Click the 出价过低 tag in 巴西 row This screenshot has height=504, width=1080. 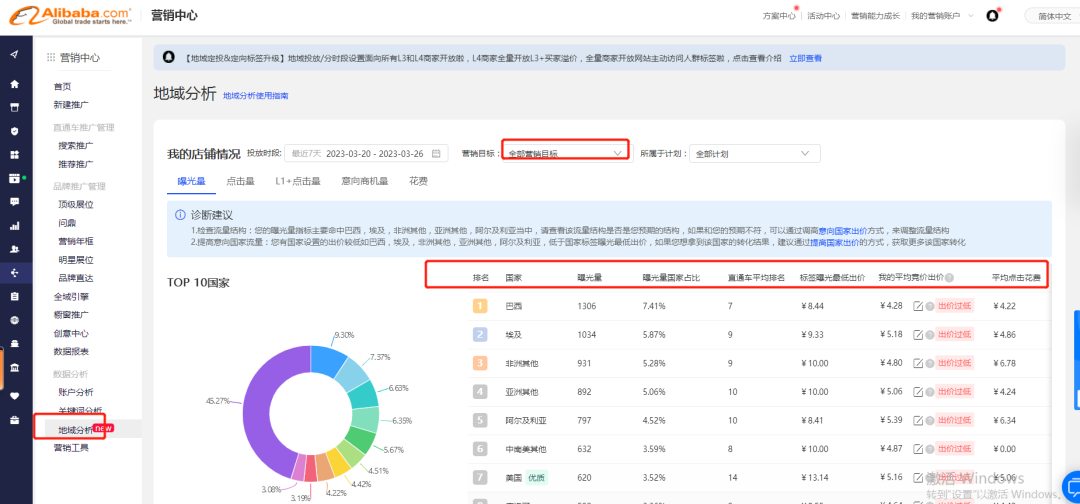click(954, 306)
